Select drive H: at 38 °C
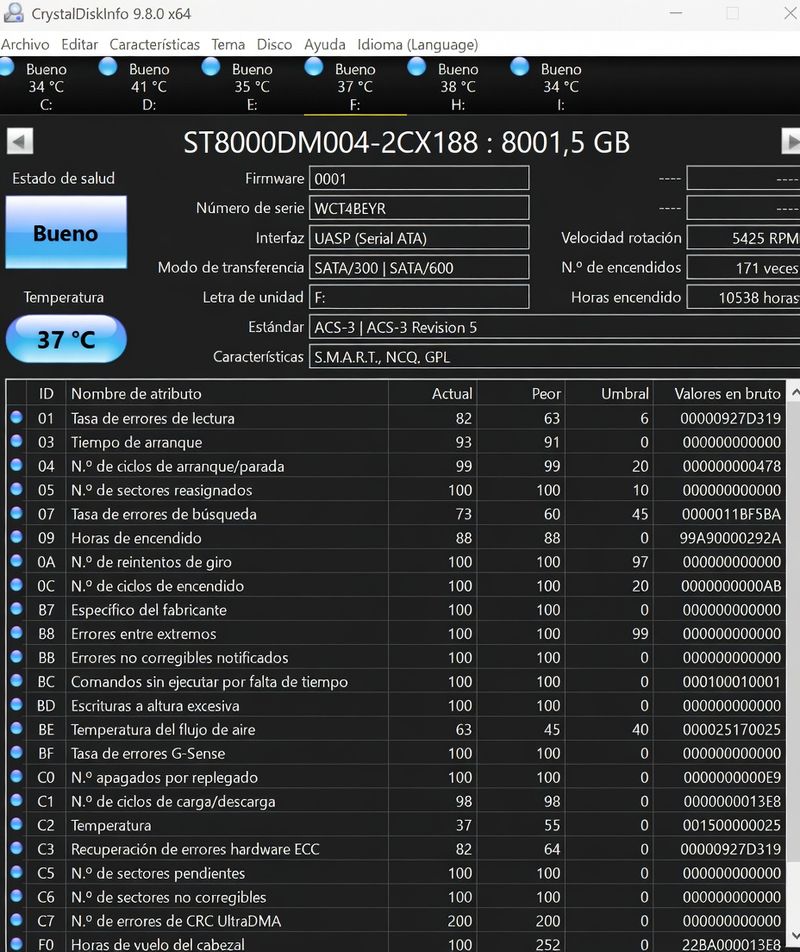 458,86
